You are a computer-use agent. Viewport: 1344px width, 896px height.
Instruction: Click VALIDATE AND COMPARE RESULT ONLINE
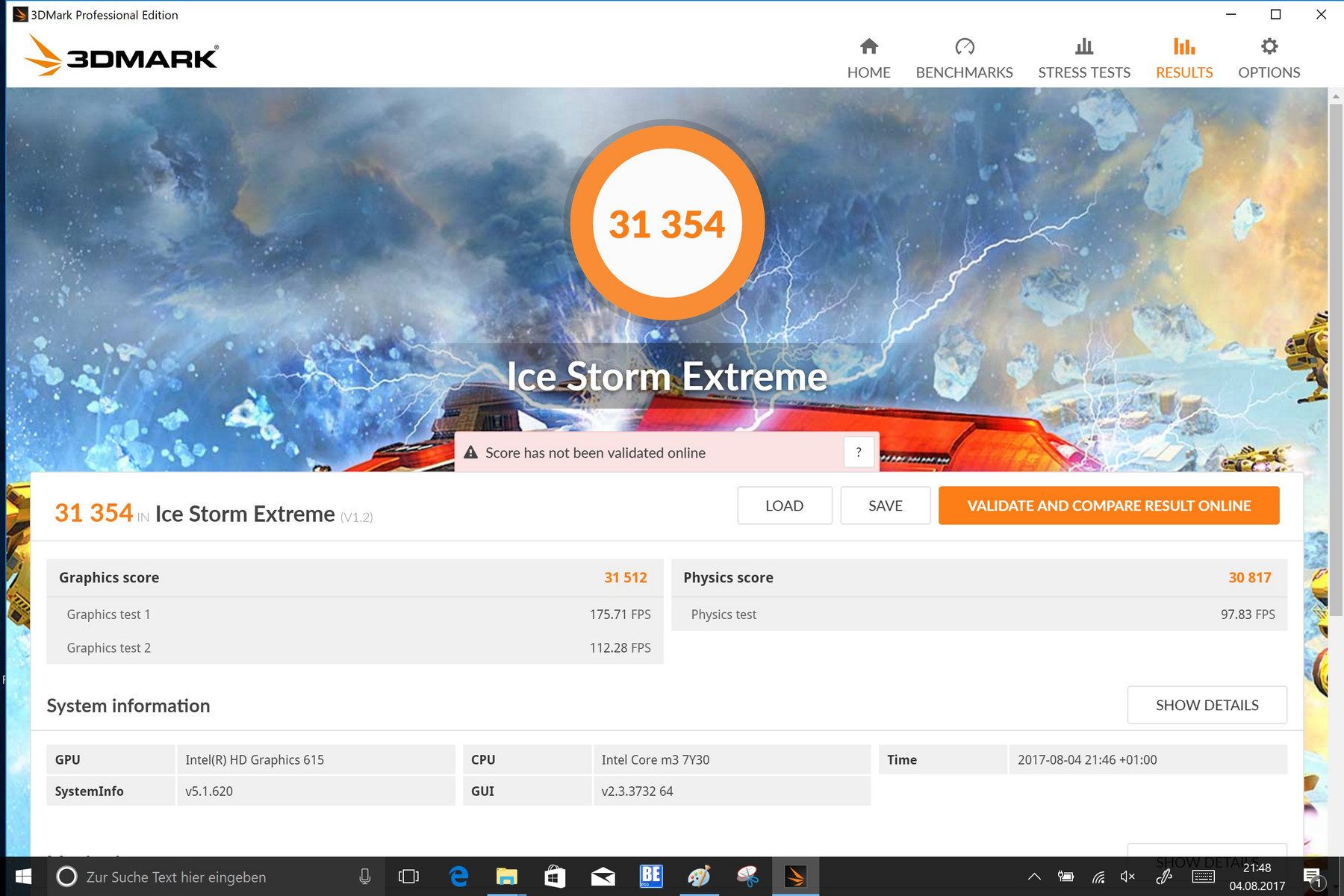click(1109, 505)
